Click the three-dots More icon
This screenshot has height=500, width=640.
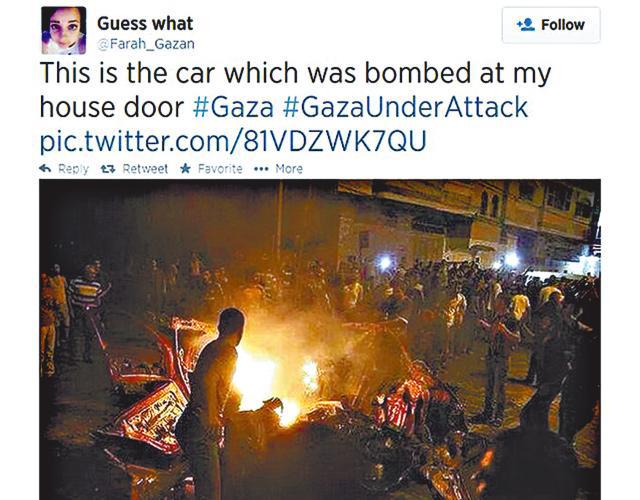[261, 169]
